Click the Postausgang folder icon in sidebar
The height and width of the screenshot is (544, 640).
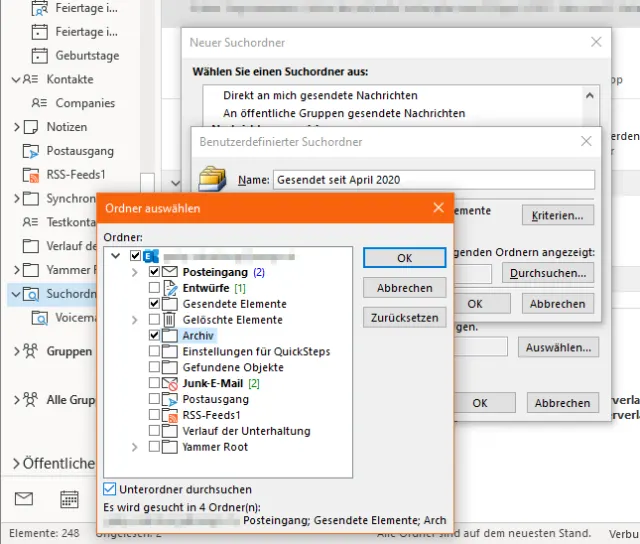[x=29, y=151]
